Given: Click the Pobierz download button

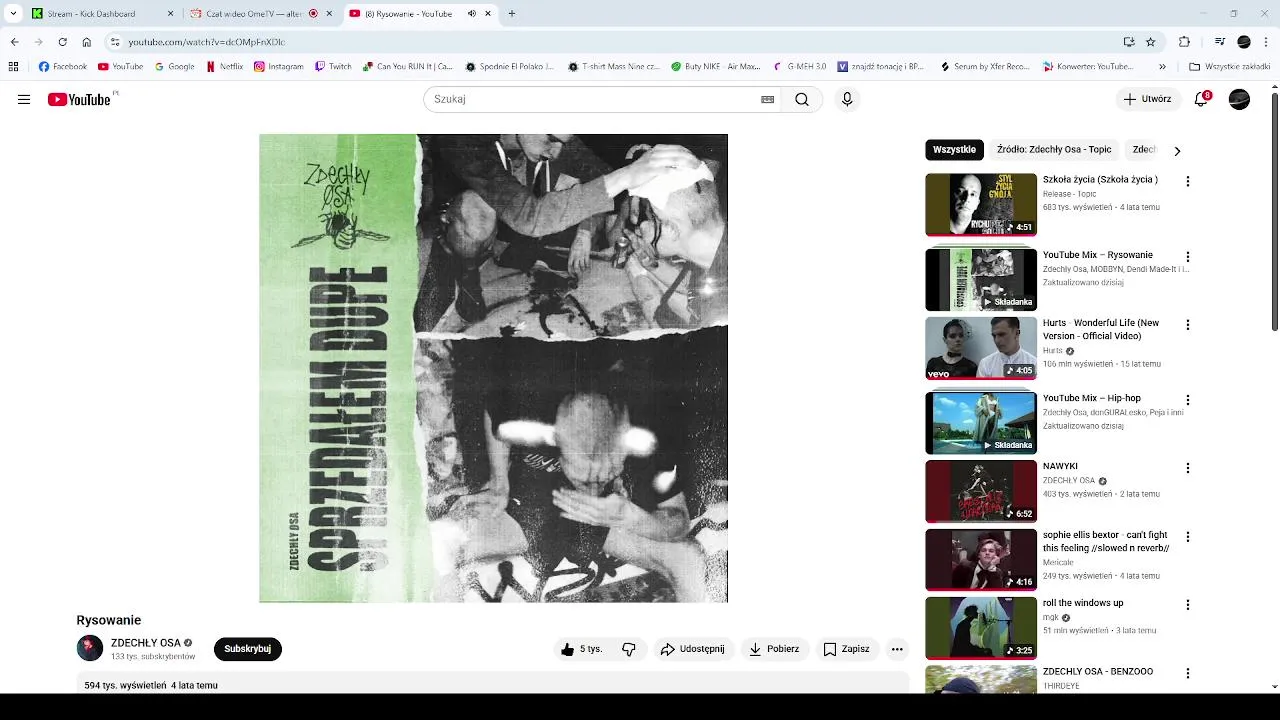Looking at the screenshot, I should tap(775, 649).
